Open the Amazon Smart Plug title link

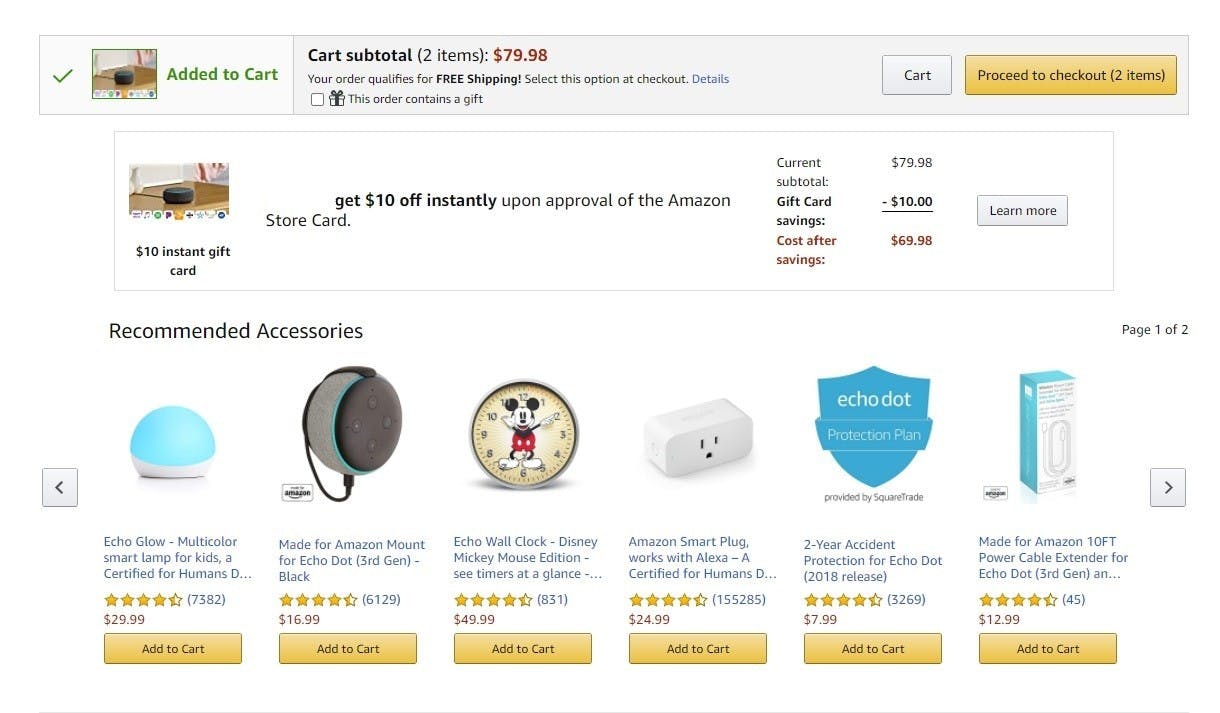pos(702,557)
